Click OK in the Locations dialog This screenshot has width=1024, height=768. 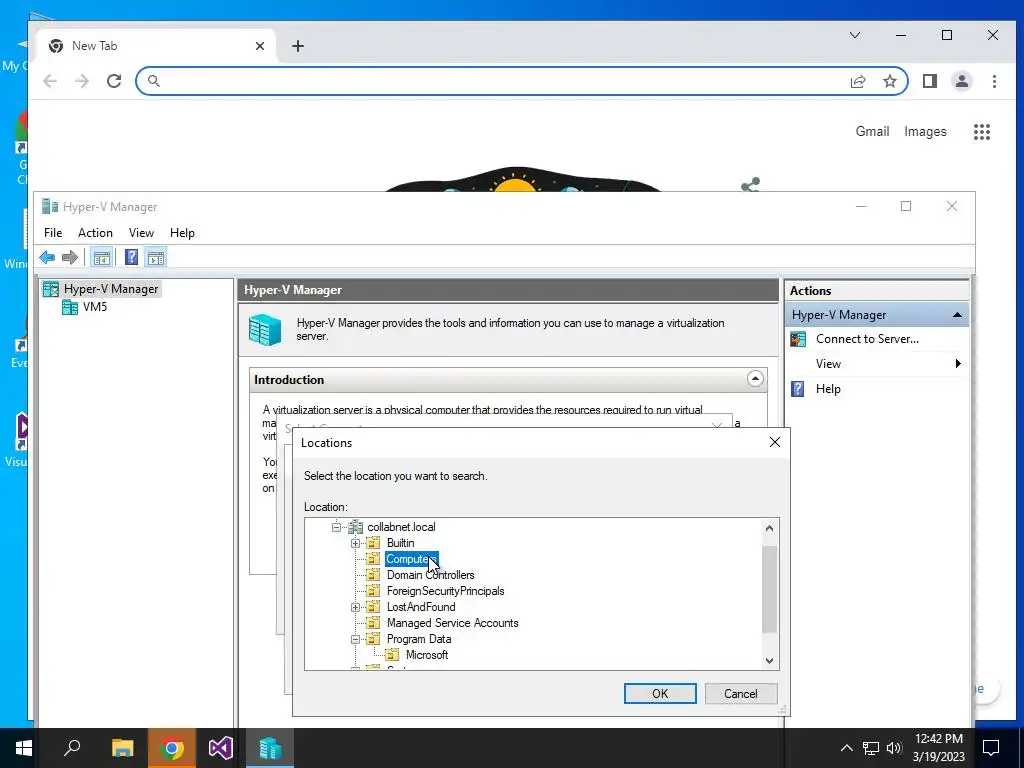click(x=660, y=694)
